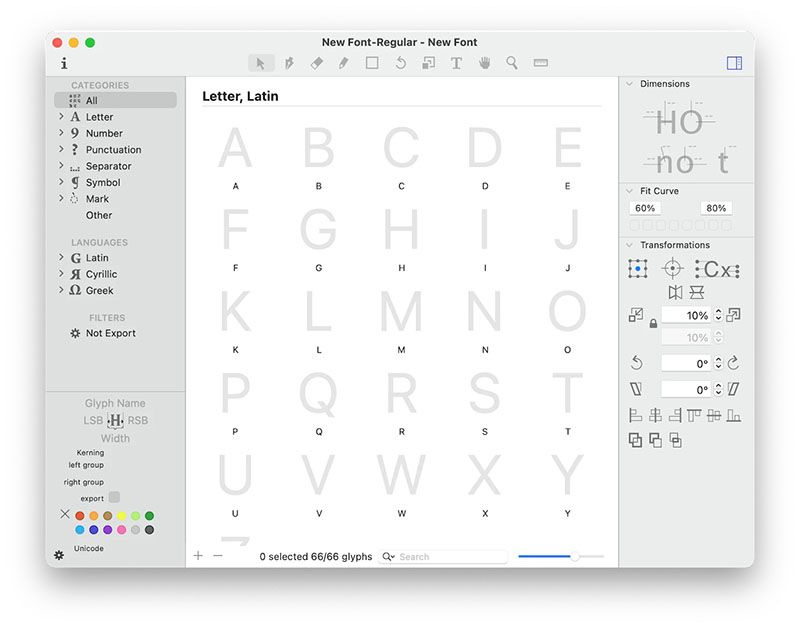This screenshot has height=628, width=800.
Task: Set transformation origin grid point
Action: tap(638, 268)
